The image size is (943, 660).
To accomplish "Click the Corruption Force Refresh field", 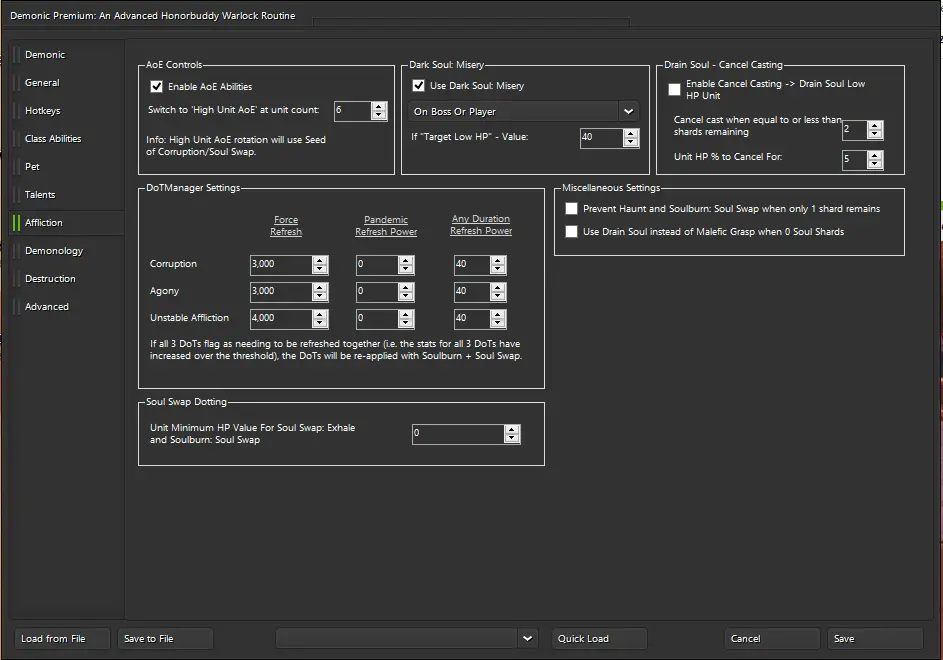I will [281, 265].
